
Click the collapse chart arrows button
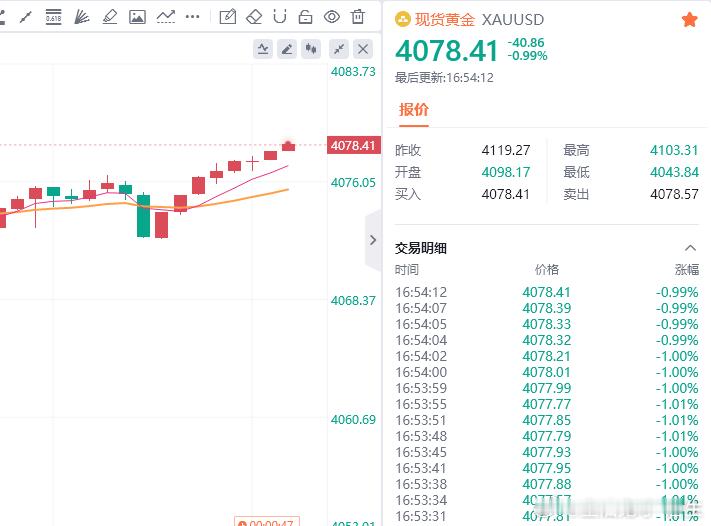(339, 49)
